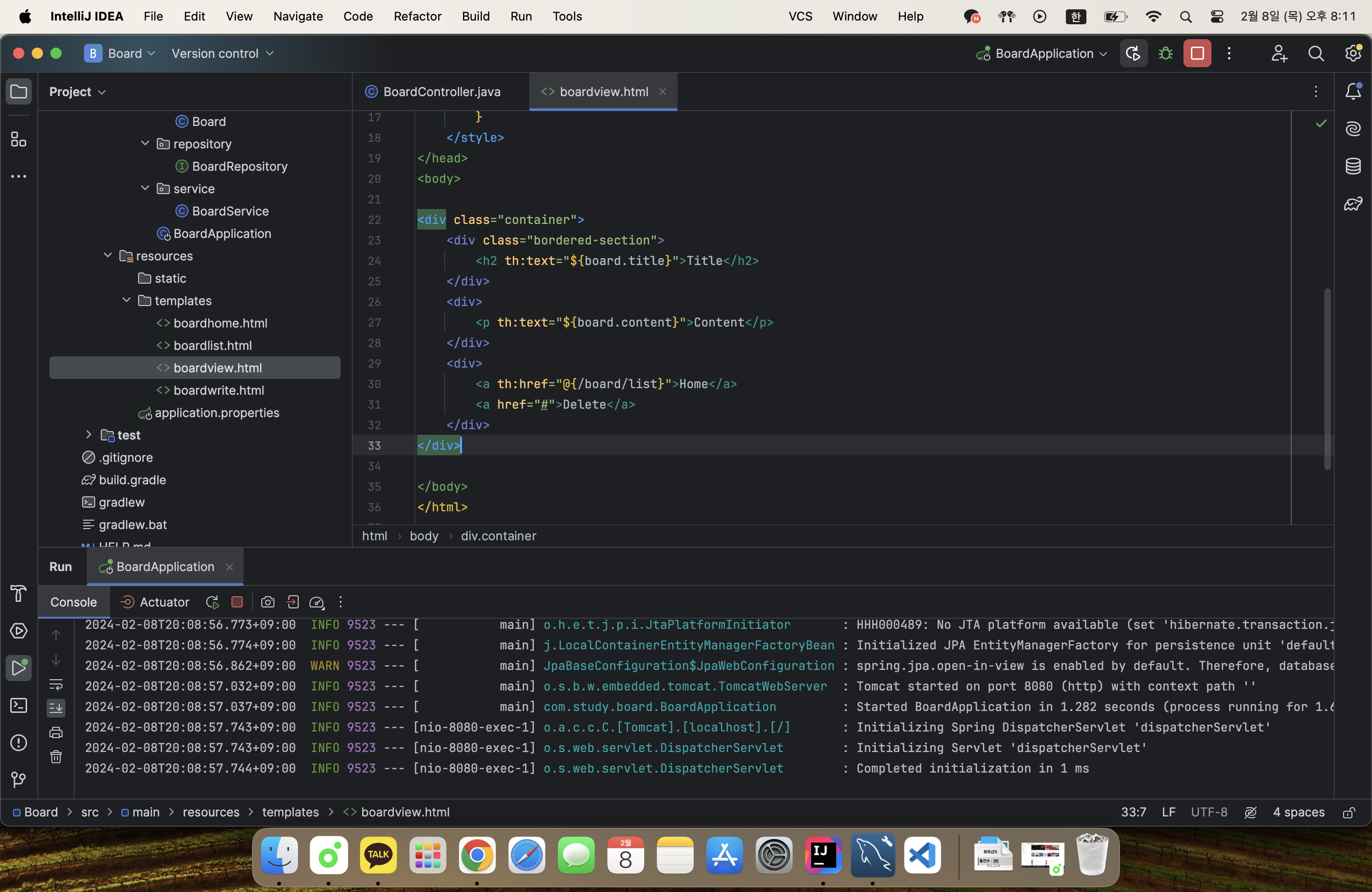1372x892 pixels.
Task: Open the Refactor menu
Action: click(417, 16)
